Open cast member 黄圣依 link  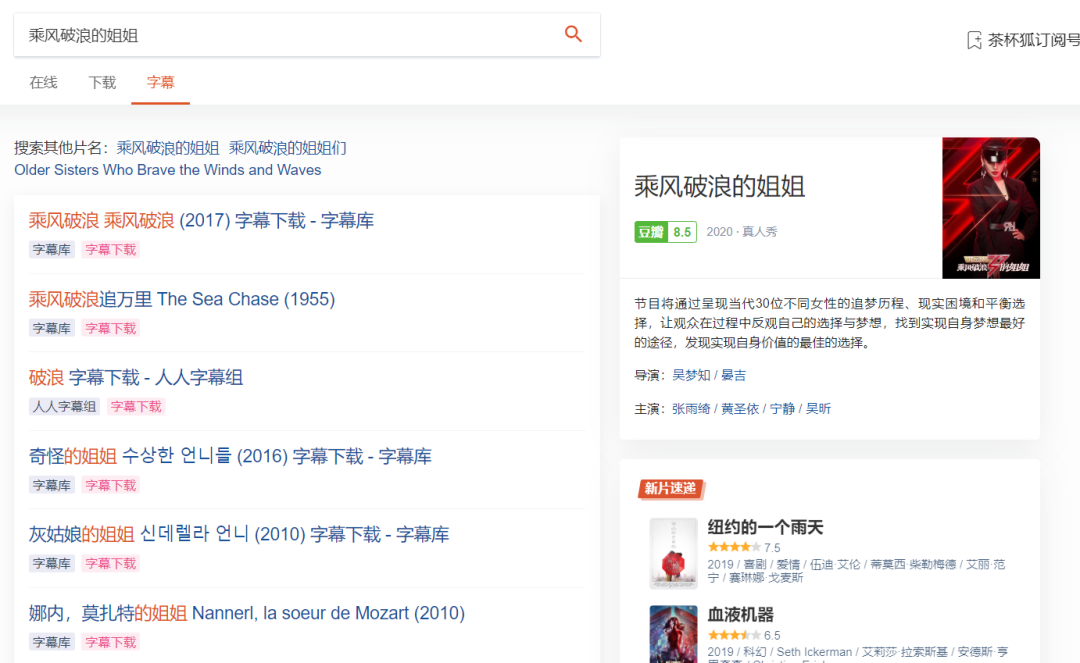pos(740,409)
